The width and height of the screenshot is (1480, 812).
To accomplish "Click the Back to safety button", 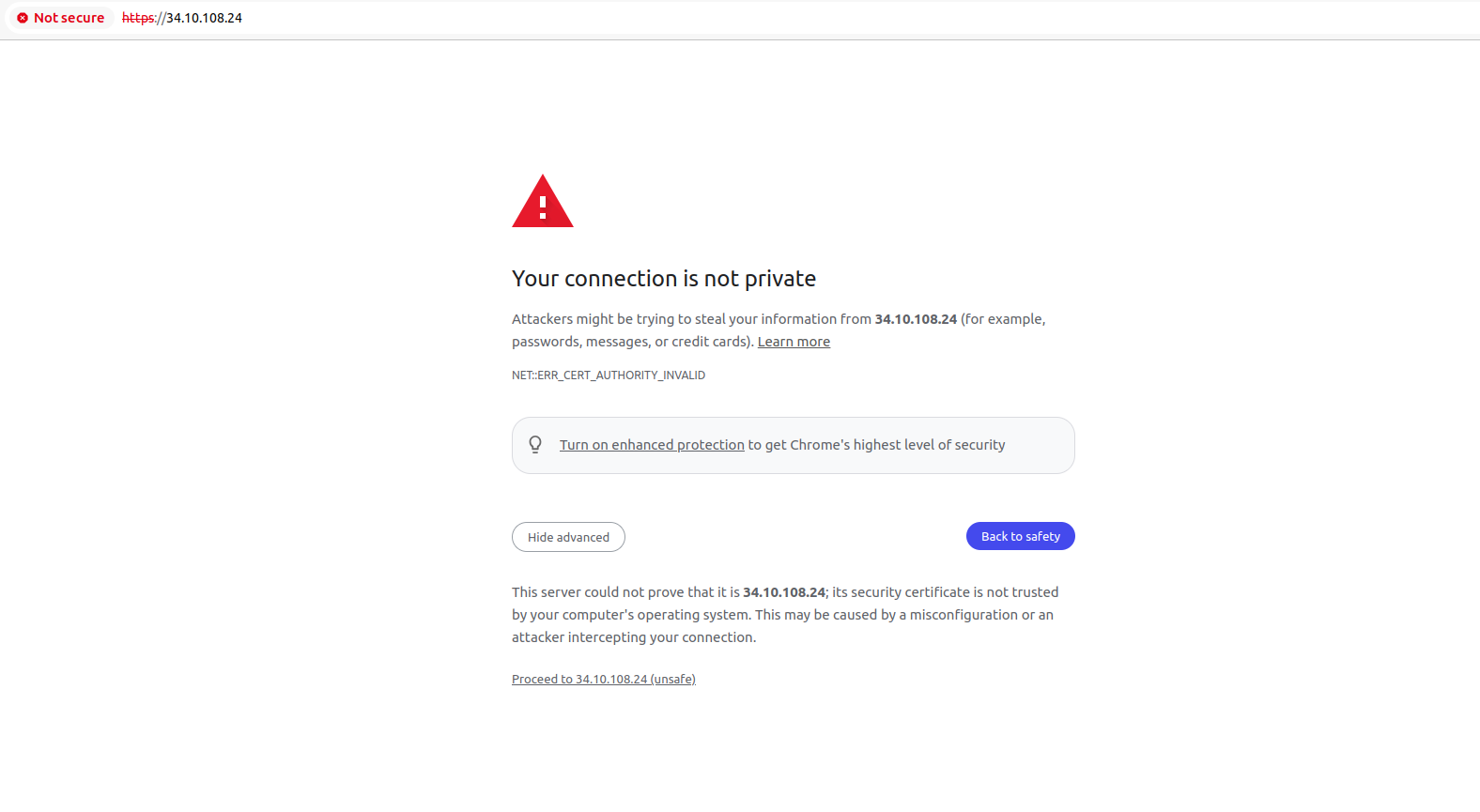I will pos(1020,536).
